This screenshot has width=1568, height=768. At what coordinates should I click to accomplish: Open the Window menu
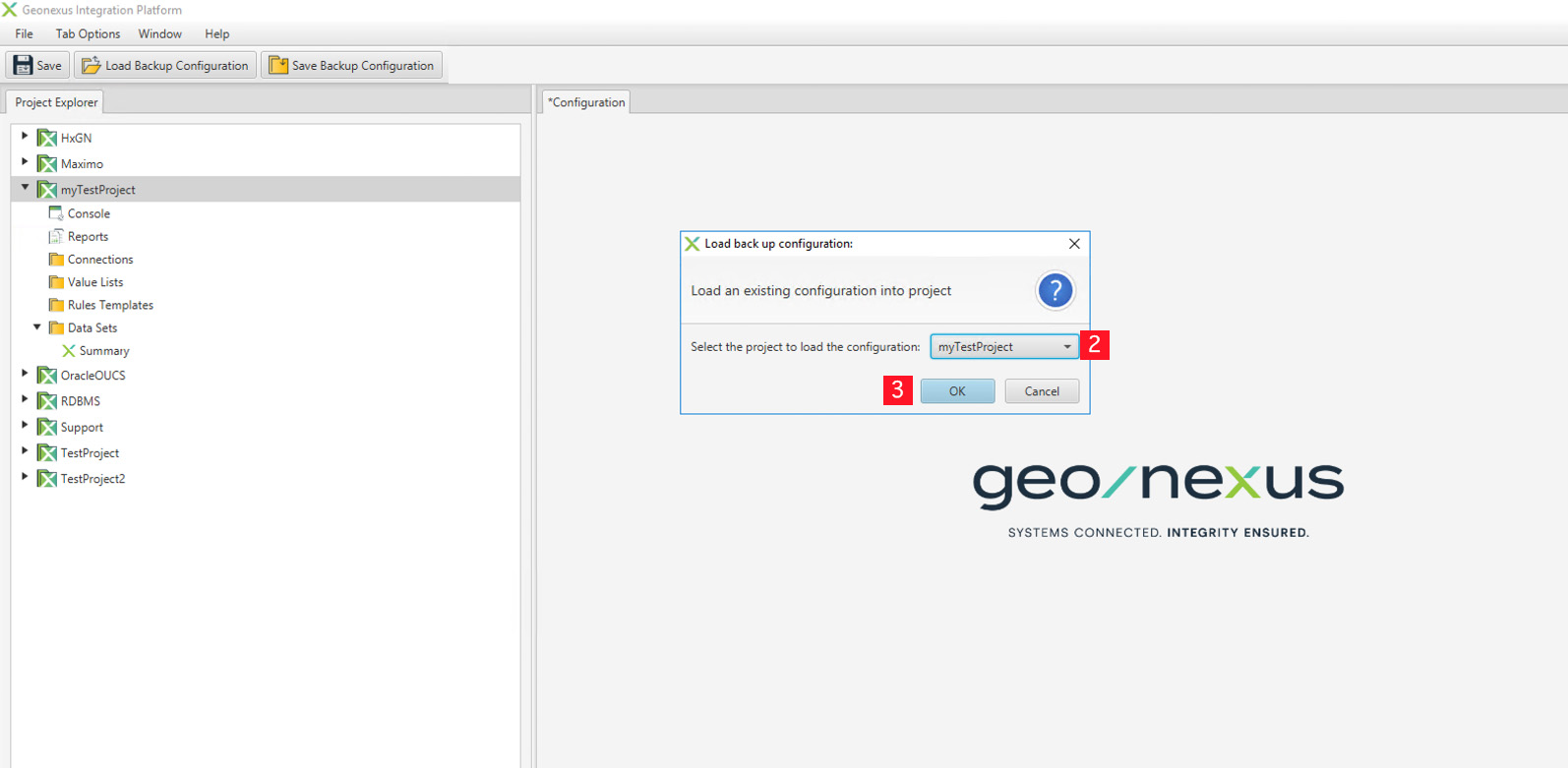160,33
